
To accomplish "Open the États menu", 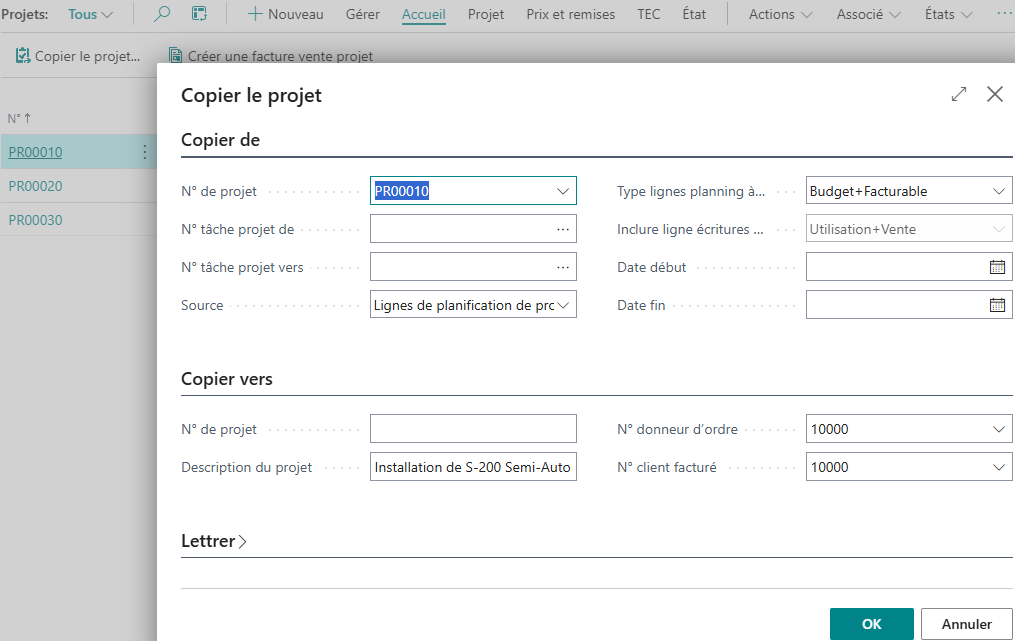I will (x=948, y=14).
